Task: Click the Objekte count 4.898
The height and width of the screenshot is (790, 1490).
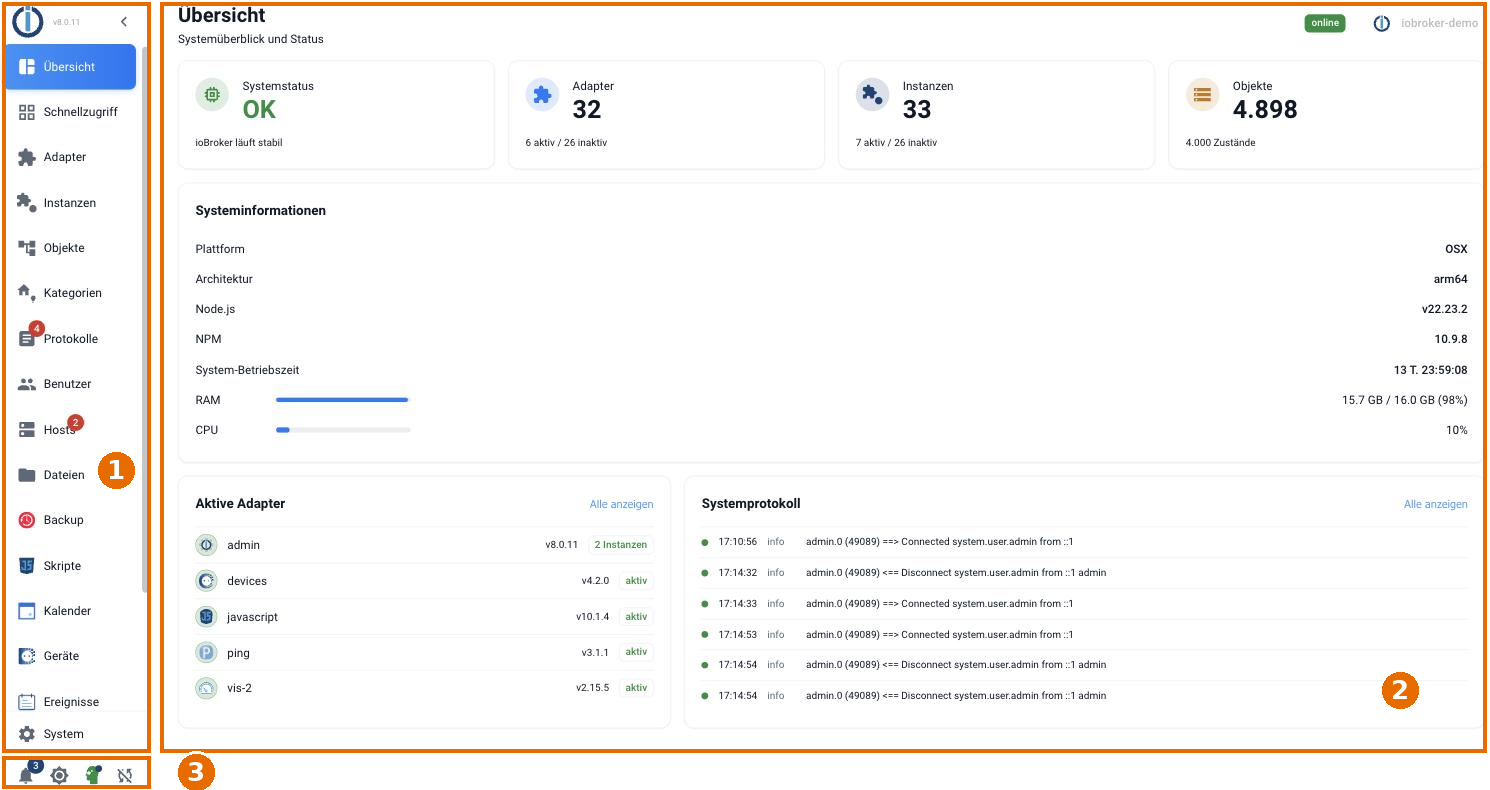Action: click(x=1265, y=109)
